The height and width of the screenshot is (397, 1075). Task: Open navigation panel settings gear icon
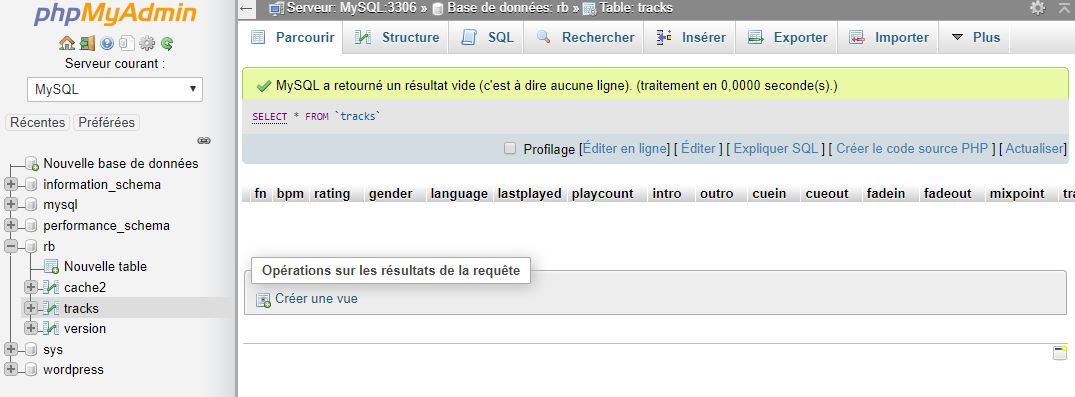tap(147, 43)
